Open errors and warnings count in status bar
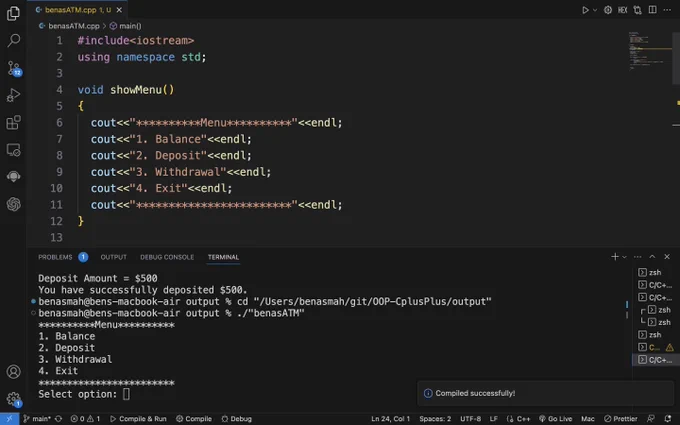Image resolution: width=680 pixels, height=425 pixels. tap(85, 419)
